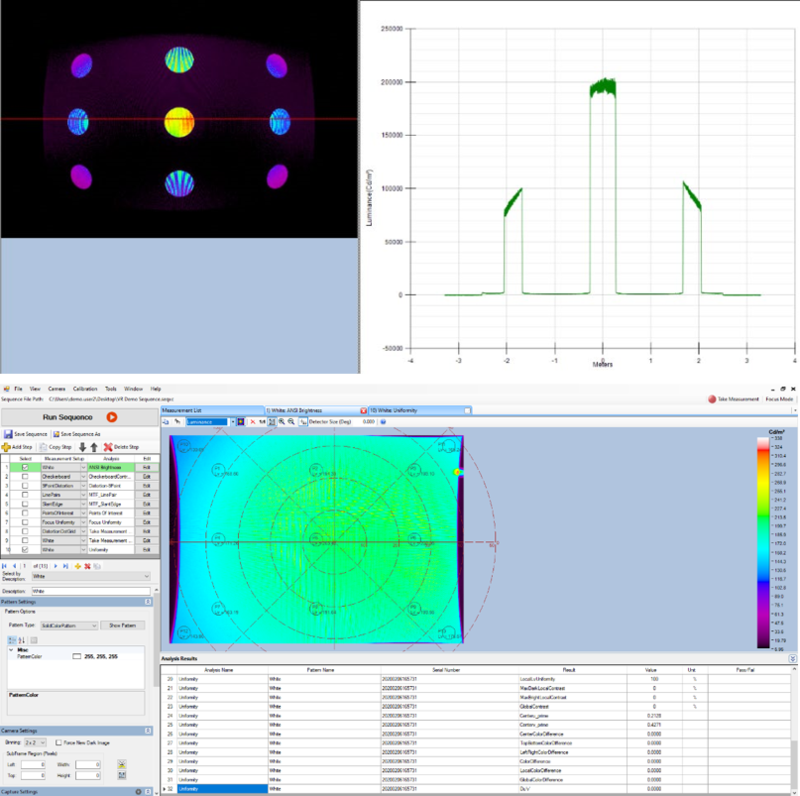Switch pattern properties to categorized view
Viewport: 800px width, 796px height.
12,640
